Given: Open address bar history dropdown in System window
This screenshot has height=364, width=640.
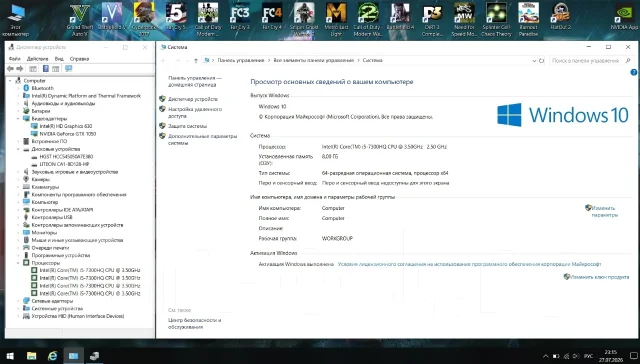Looking at the screenshot, I should tap(534, 60).
